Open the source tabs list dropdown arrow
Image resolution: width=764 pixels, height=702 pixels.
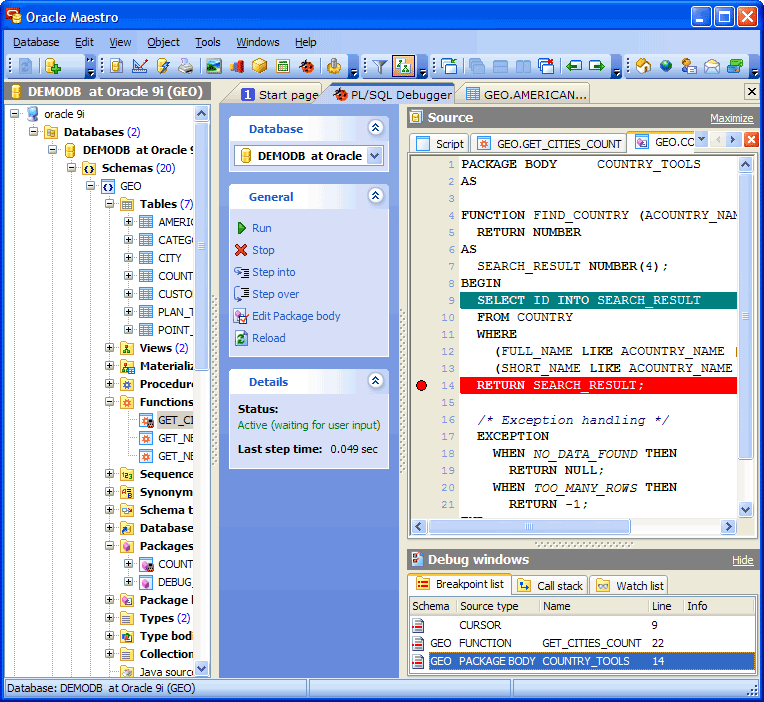pyautogui.click(x=701, y=139)
